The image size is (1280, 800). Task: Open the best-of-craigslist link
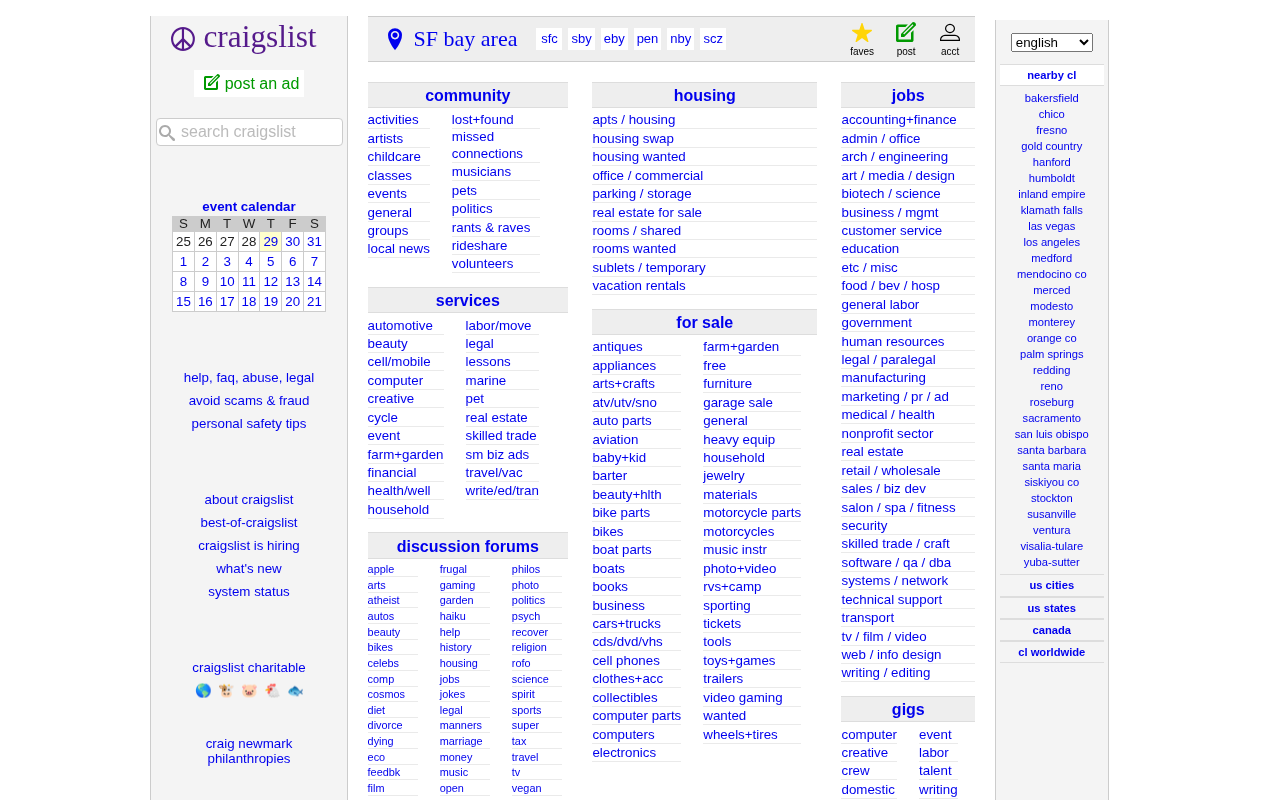248,521
